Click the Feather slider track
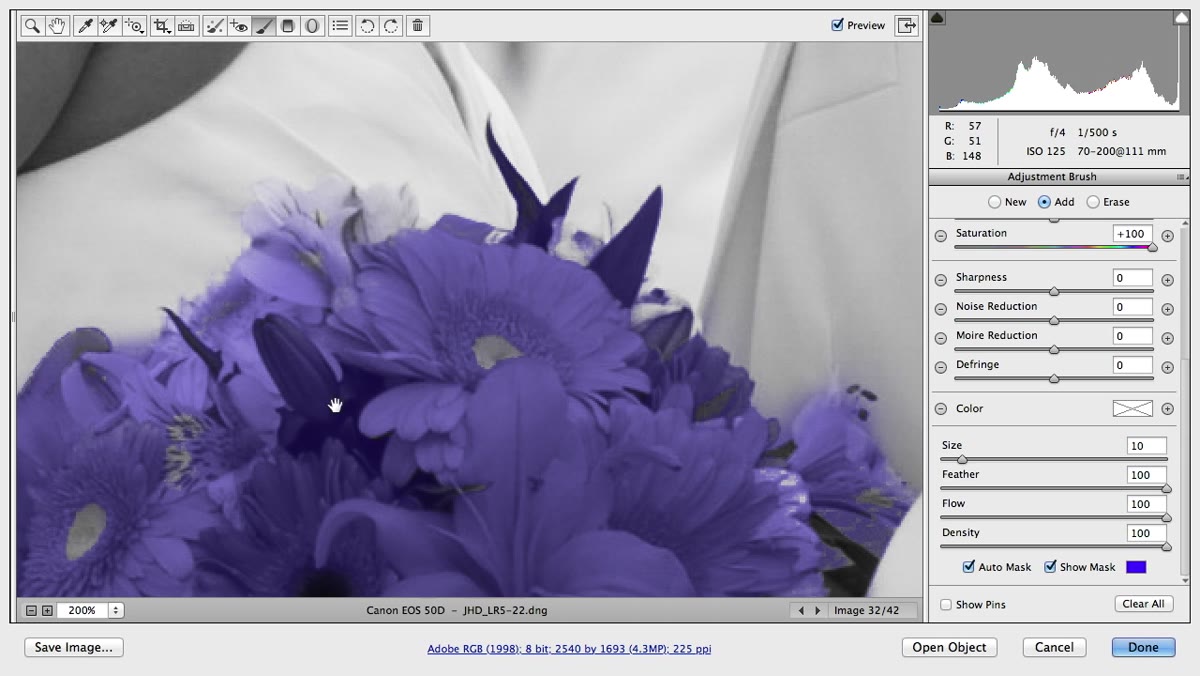The image size is (1200, 676). 1054,489
